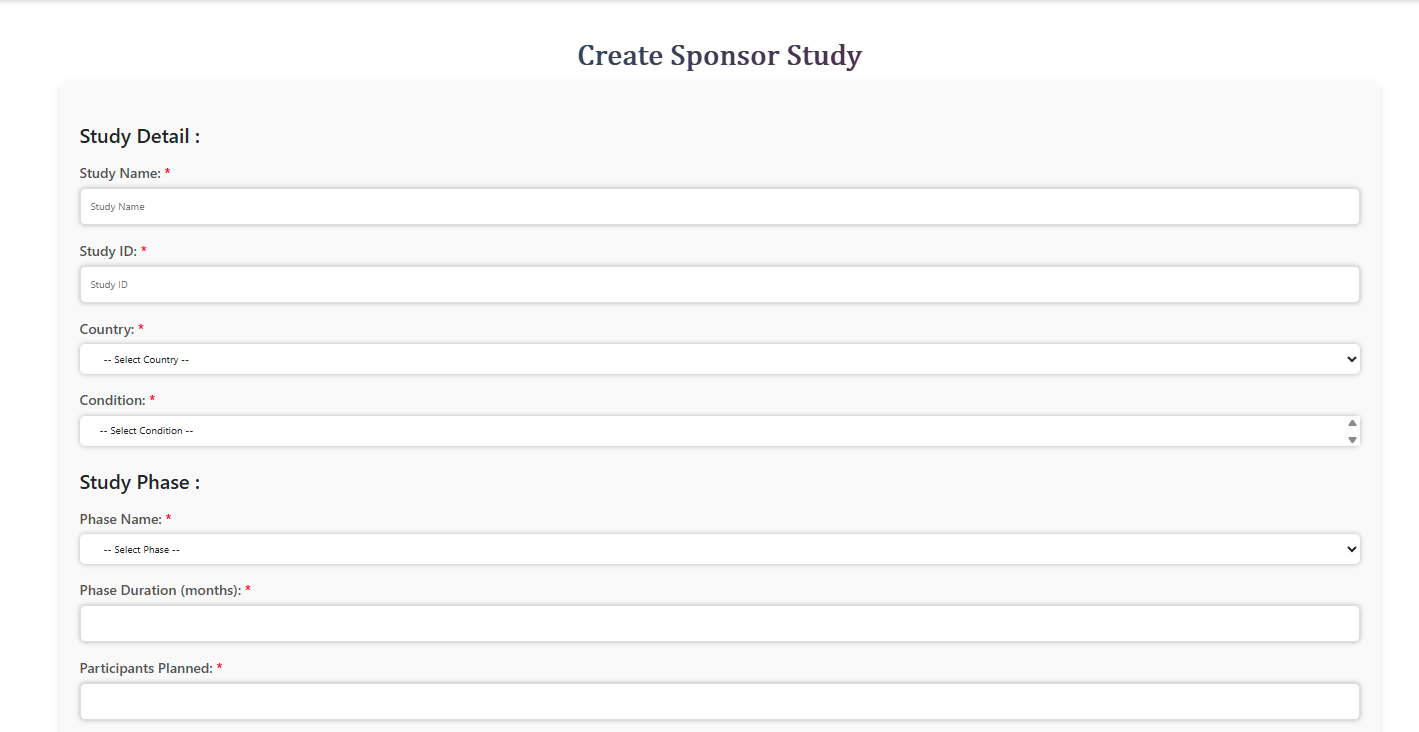Viewport: 1419px width, 732px height.
Task: Click the 'Country:' field label
Action: [106, 328]
